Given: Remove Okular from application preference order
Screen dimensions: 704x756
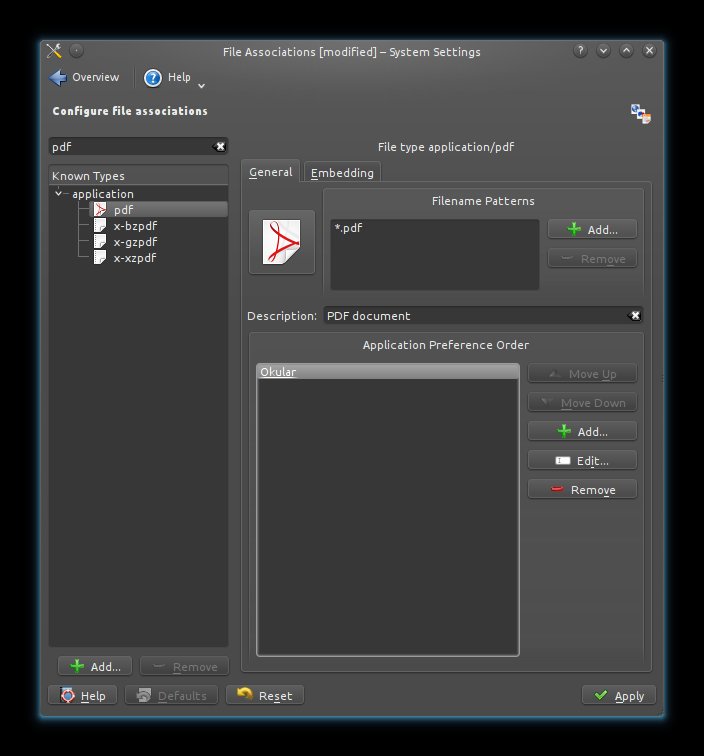Looking at the screenshot, I should tap(582, 489).
